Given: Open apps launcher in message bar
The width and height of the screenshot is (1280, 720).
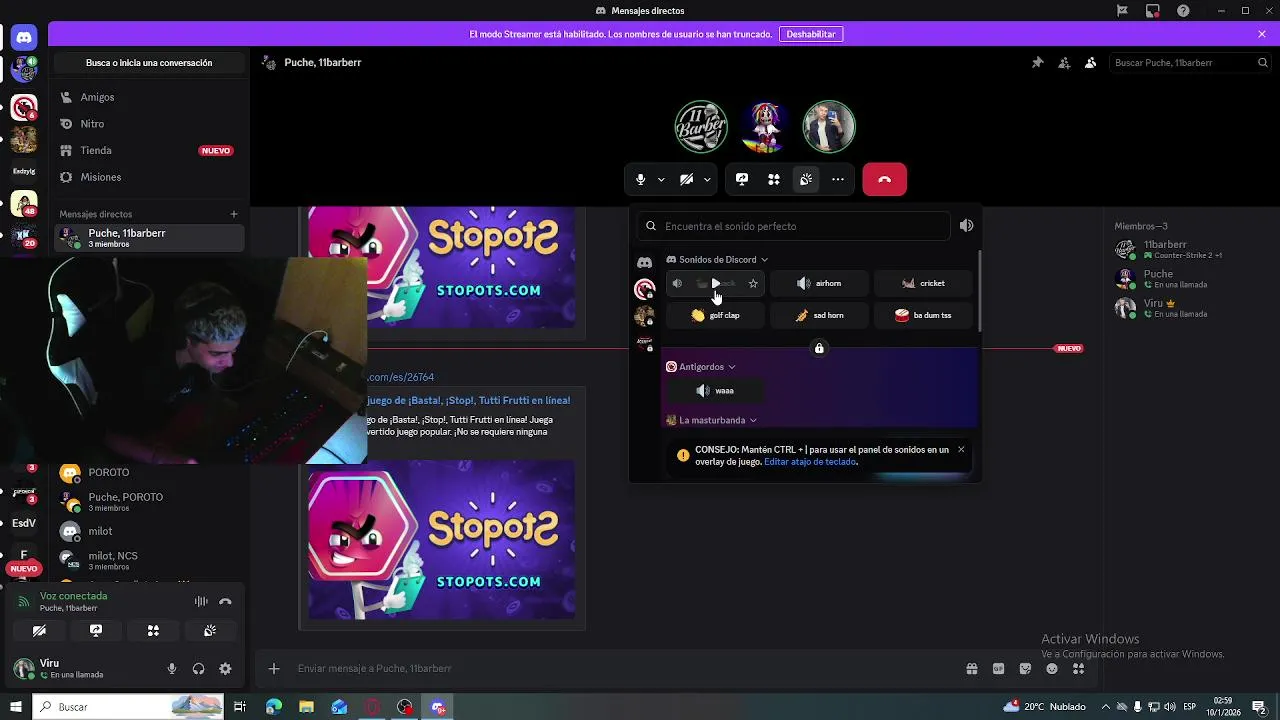Looking at the screenshot, I should 1078,668.
